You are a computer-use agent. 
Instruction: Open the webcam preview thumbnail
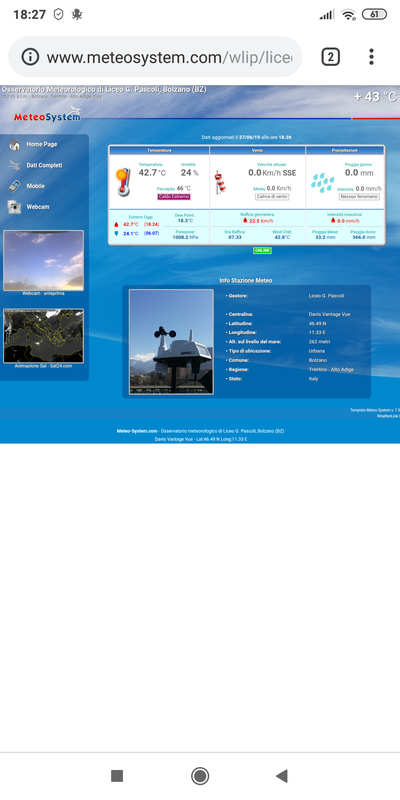click(43, 260)
